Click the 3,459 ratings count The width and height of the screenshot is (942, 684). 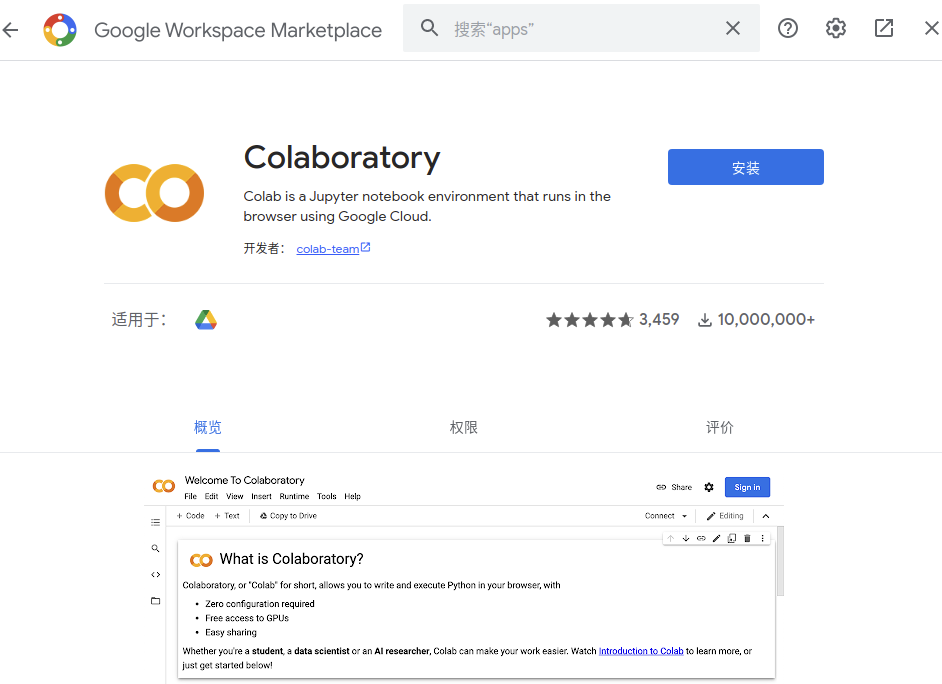659,319
